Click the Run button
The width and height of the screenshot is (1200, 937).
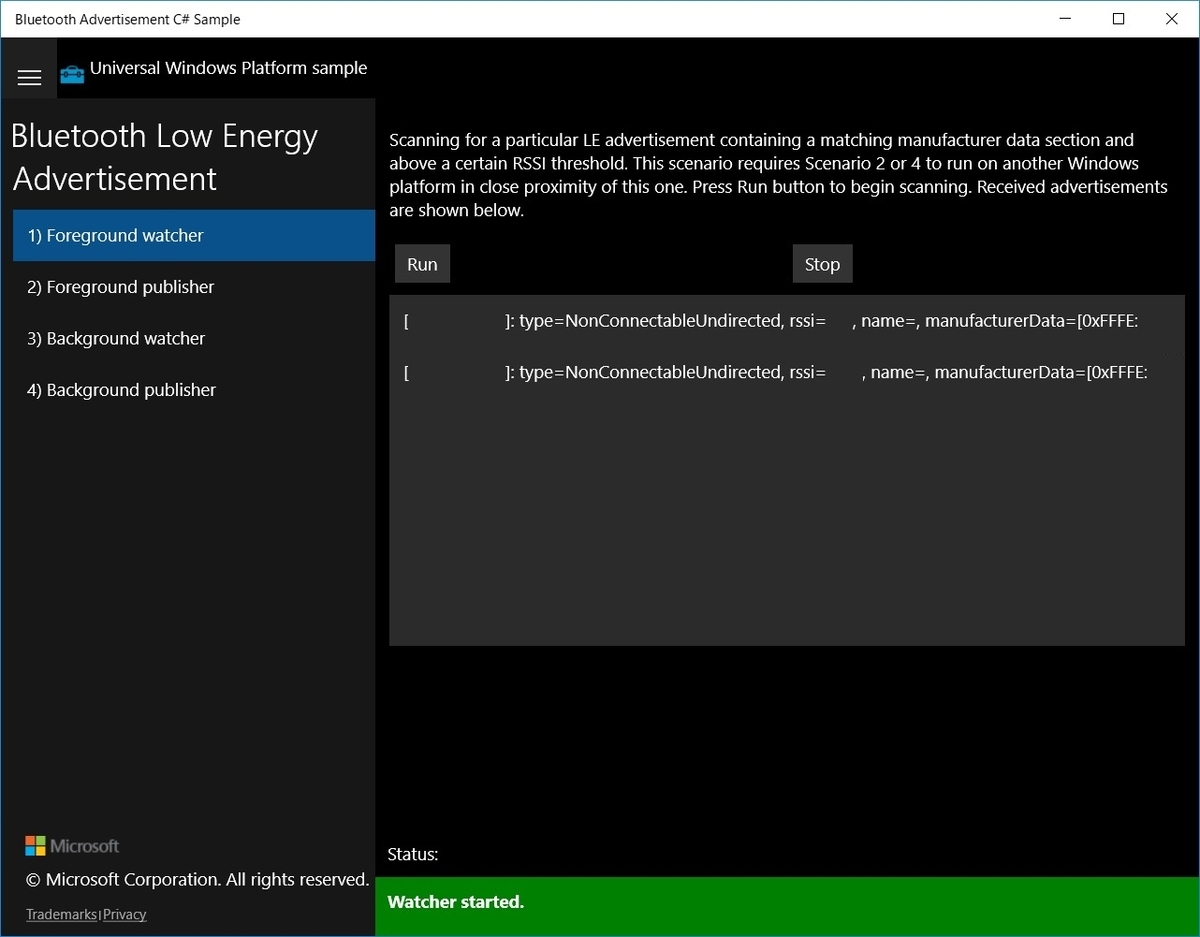click(422, 264)
